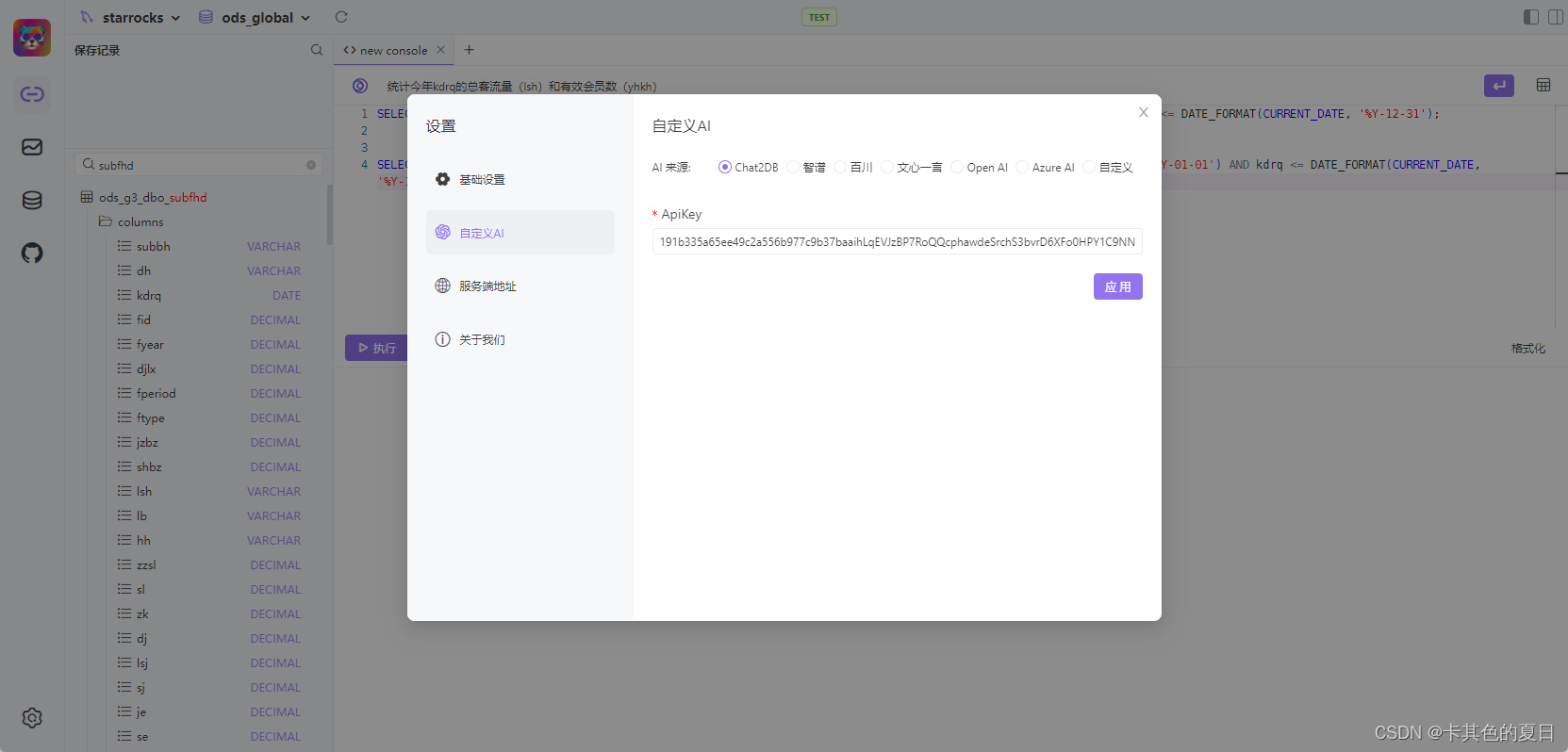Select the shbz column row
Screen dimensions: 1568x752
(209, 466)
